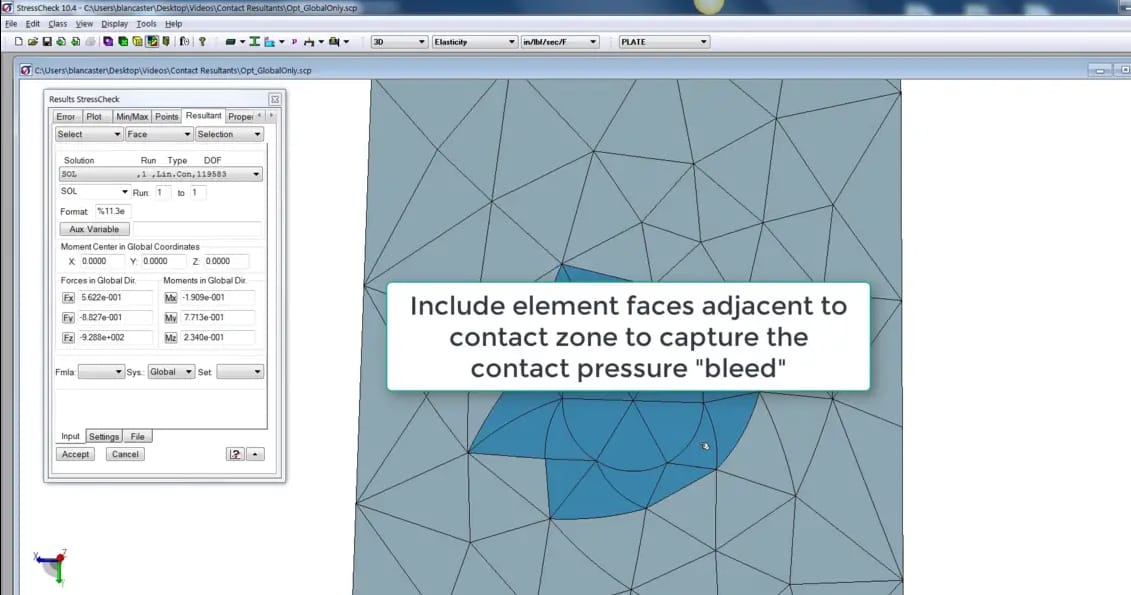The image size is (1131, 595).
Task: Select the purple model view icon
Action: click(x=107, y=41)
